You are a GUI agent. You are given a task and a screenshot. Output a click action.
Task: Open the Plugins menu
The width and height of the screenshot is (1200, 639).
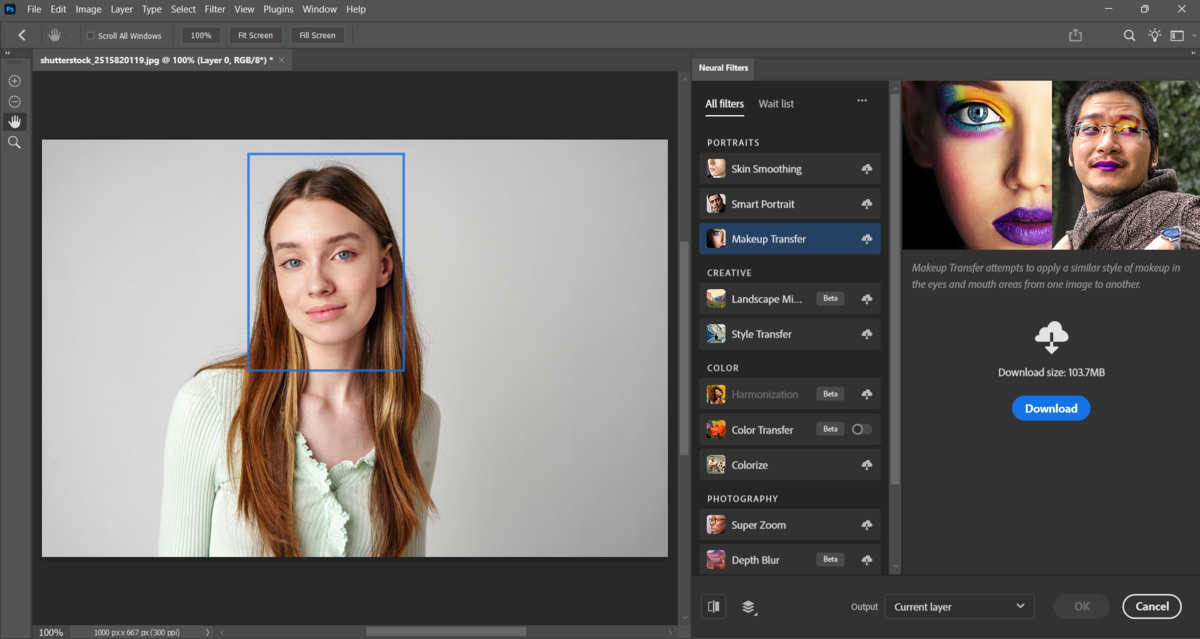pos(278,9)
